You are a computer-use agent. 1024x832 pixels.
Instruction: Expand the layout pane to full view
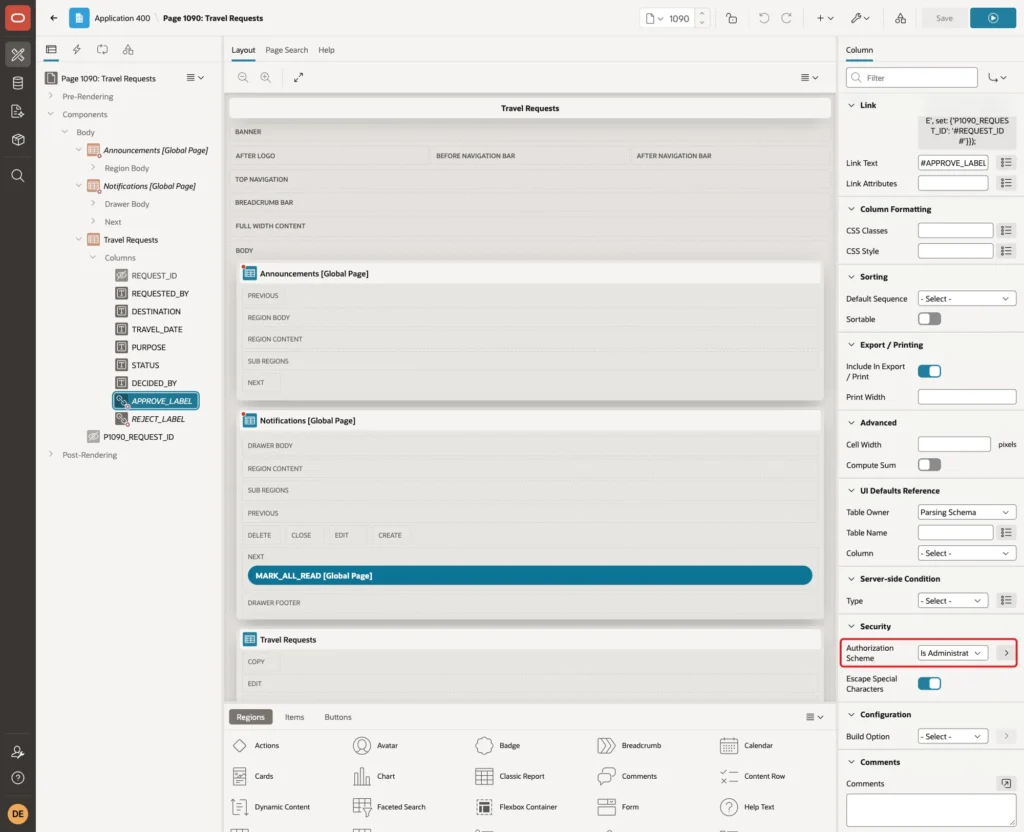coord(298,78)
